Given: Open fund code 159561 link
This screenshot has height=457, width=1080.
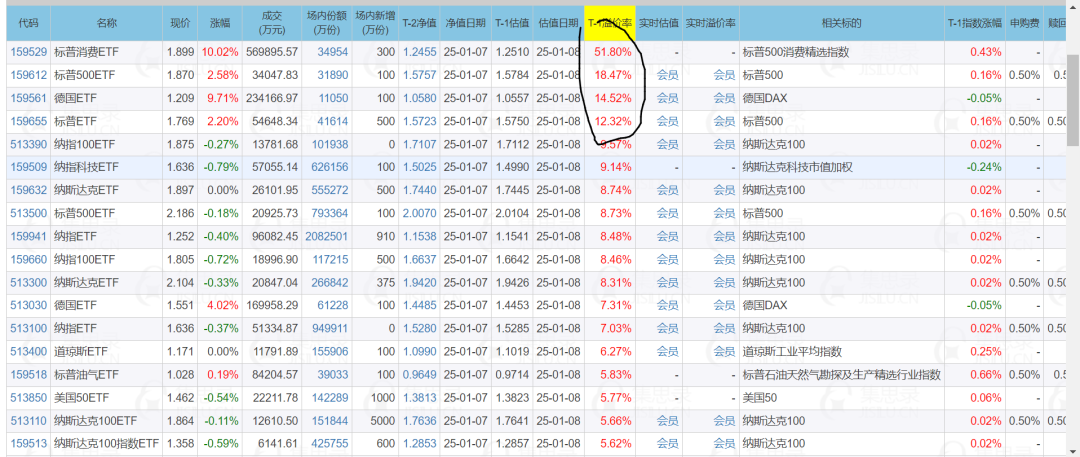Looking at the screenshot, I should point(28,98).
